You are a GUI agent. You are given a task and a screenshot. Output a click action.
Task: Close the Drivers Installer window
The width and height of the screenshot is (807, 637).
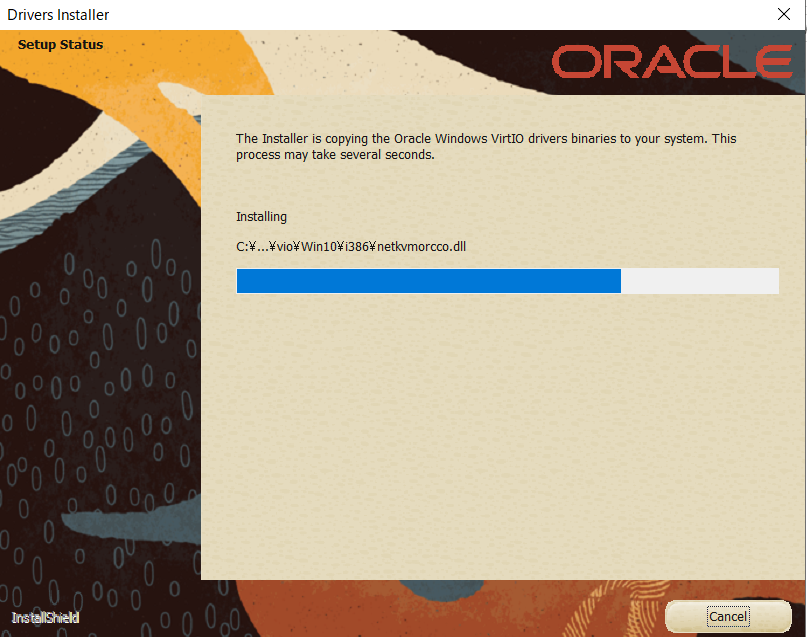783,14
